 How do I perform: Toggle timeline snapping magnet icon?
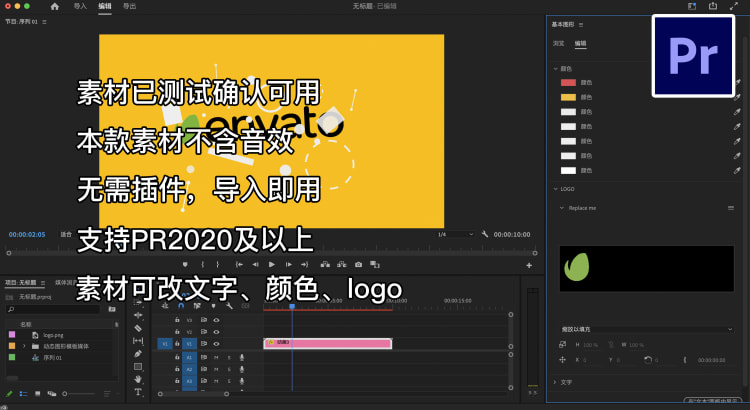[181, 306]
